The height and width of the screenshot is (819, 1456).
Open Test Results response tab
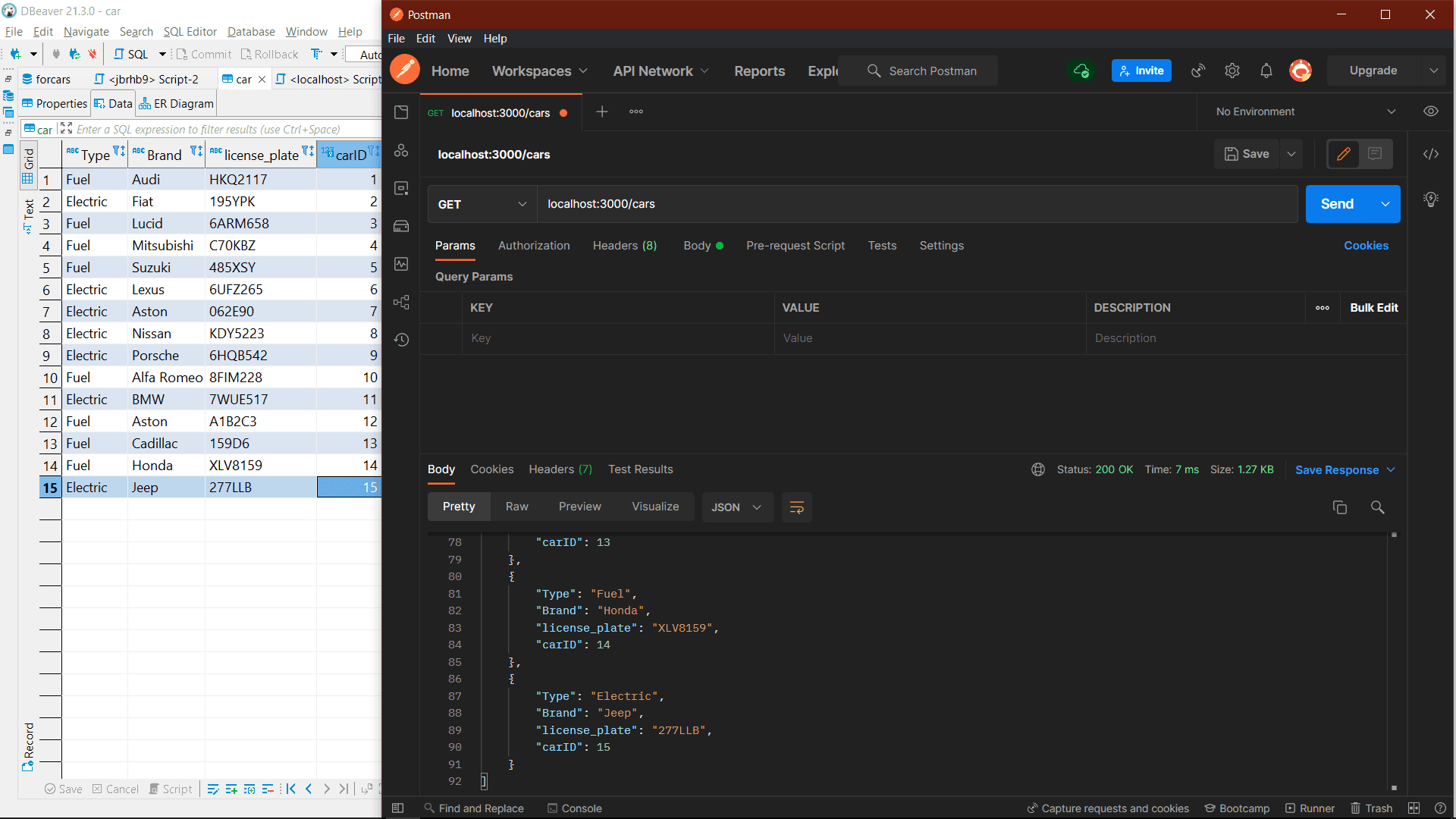click(641, 469)
